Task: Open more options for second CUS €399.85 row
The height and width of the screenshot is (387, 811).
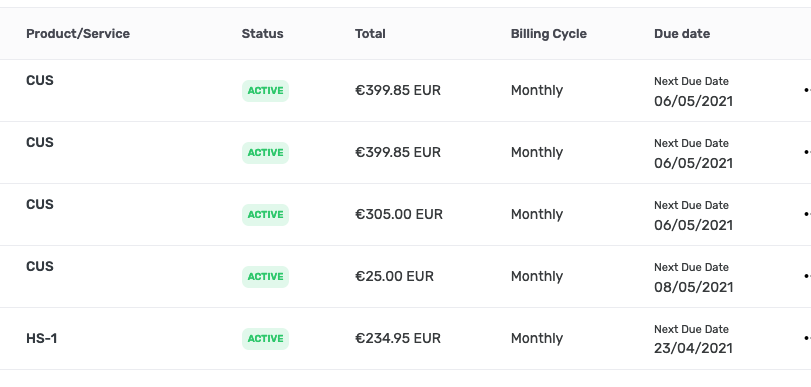Action: point(807,152)
